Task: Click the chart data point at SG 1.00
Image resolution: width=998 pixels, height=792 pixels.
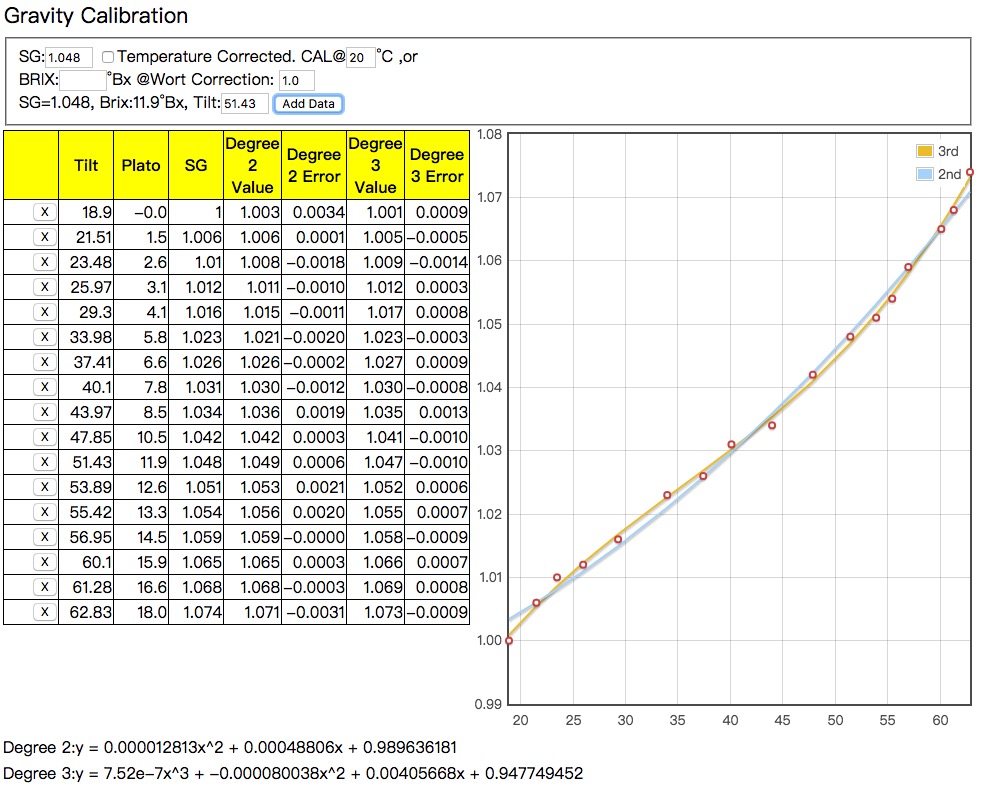Action: (x=509, y=640)
